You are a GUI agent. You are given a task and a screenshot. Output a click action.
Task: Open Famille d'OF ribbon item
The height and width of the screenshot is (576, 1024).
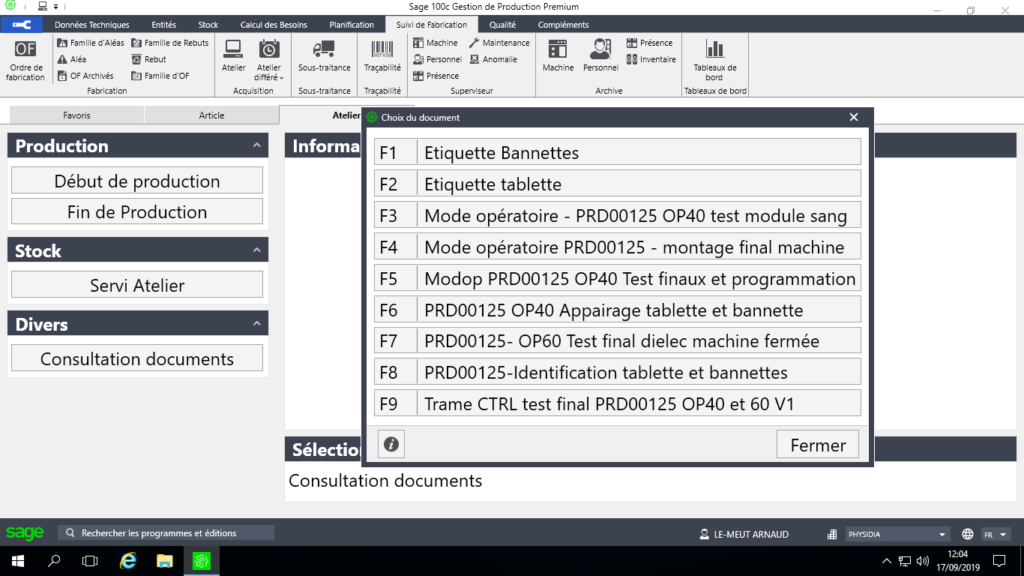[161, 76]
